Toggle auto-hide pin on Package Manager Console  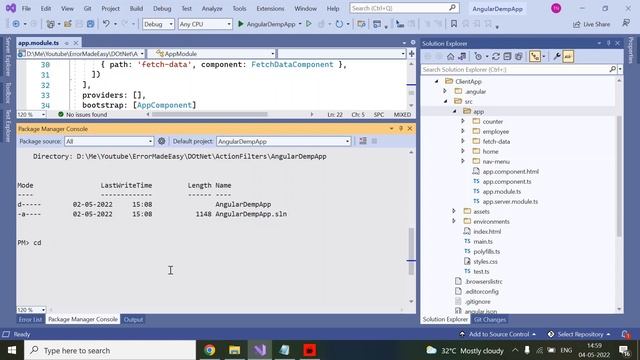tap(401, 129)
